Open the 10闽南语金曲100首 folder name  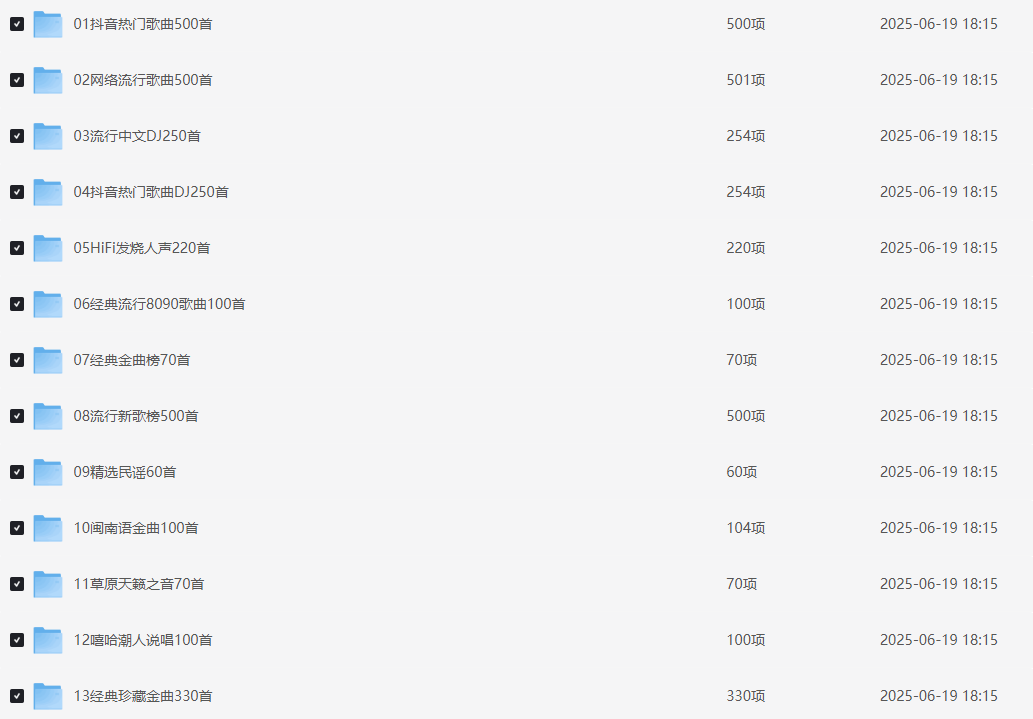(x=136, y=528)
